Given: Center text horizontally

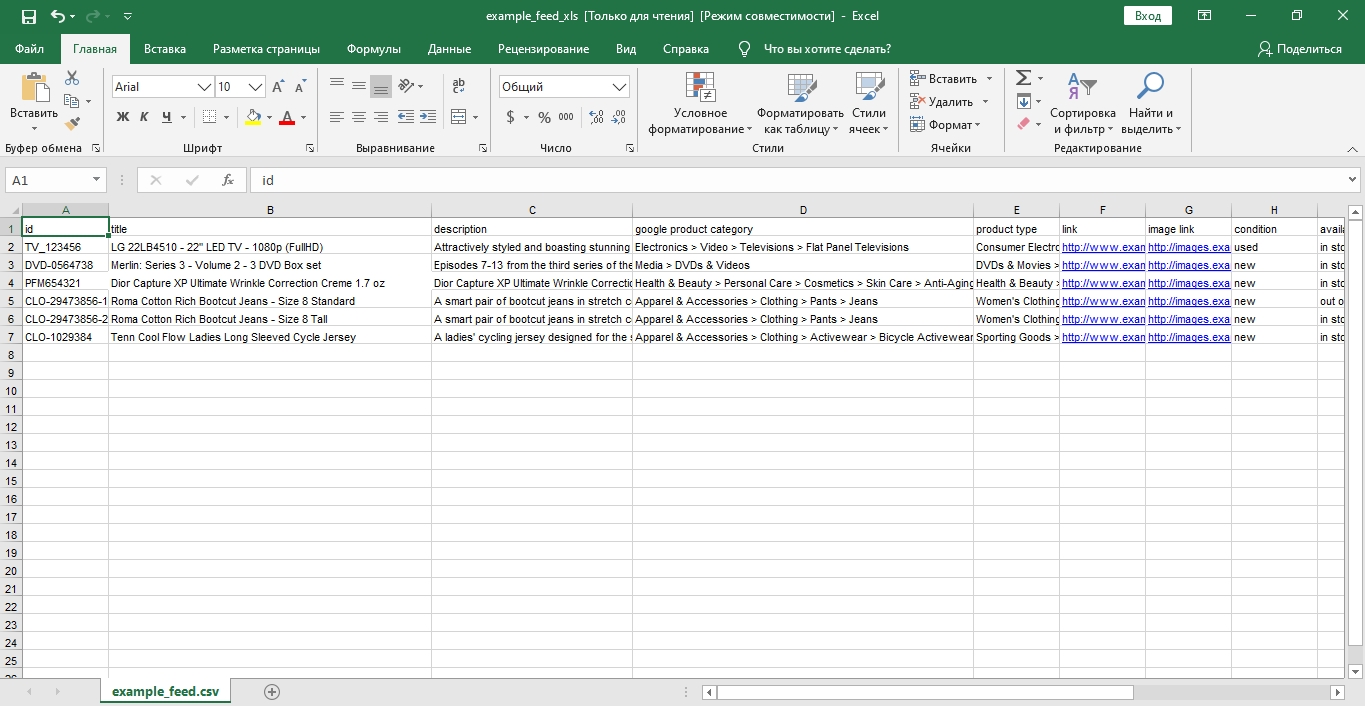Looking at the screenshot, I should (x=359, y=117).
